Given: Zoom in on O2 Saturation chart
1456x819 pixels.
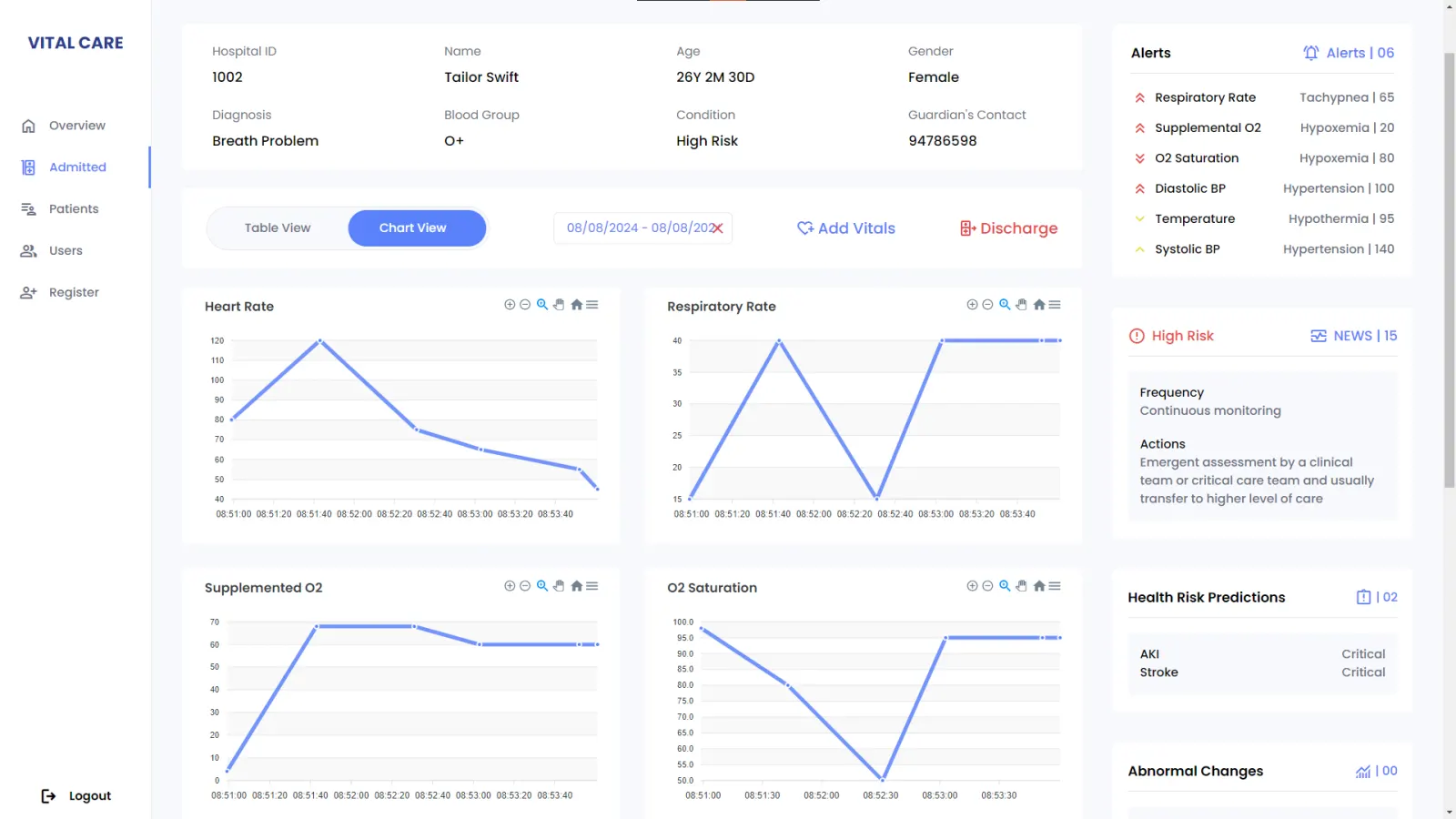Looking at the screenshot, I should [972, 586].
